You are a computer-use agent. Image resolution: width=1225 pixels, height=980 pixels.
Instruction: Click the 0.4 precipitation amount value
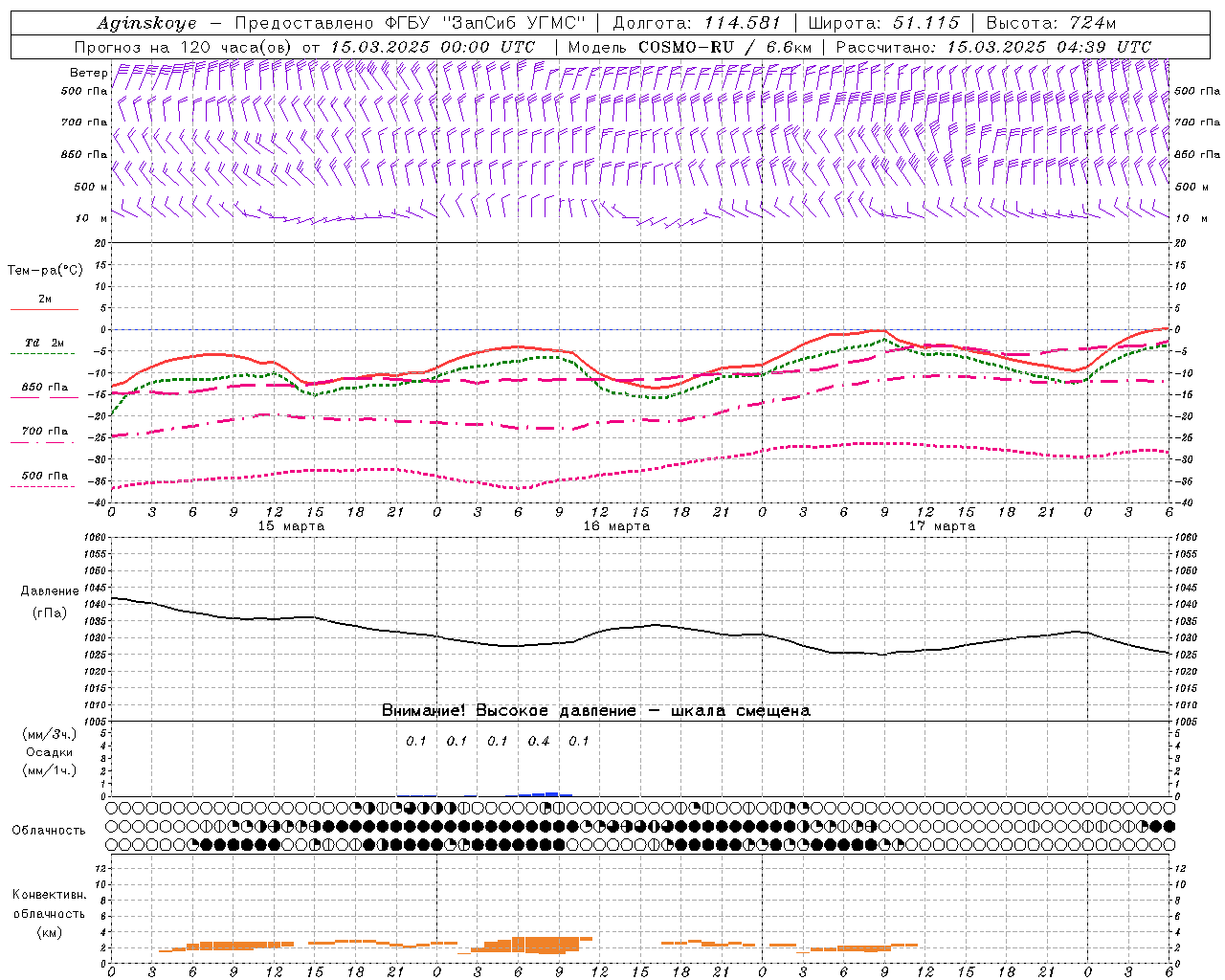pyautogui.click(x=539, y=741)
